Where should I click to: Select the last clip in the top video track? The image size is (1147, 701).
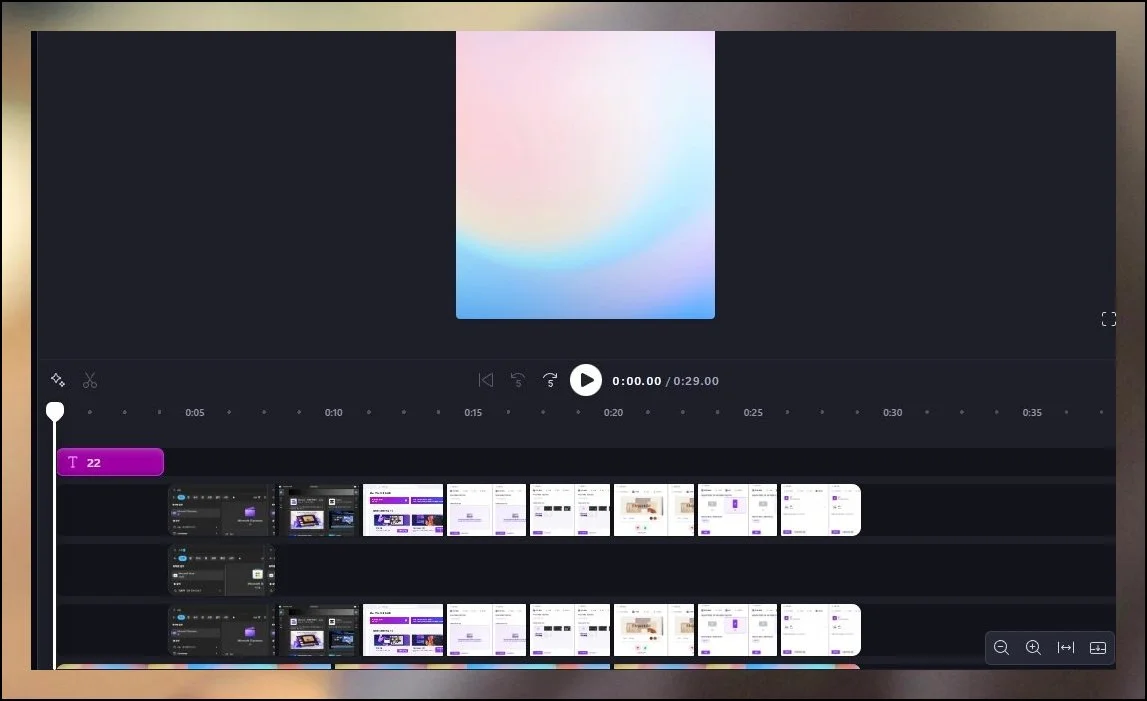[x=820, y=510]
